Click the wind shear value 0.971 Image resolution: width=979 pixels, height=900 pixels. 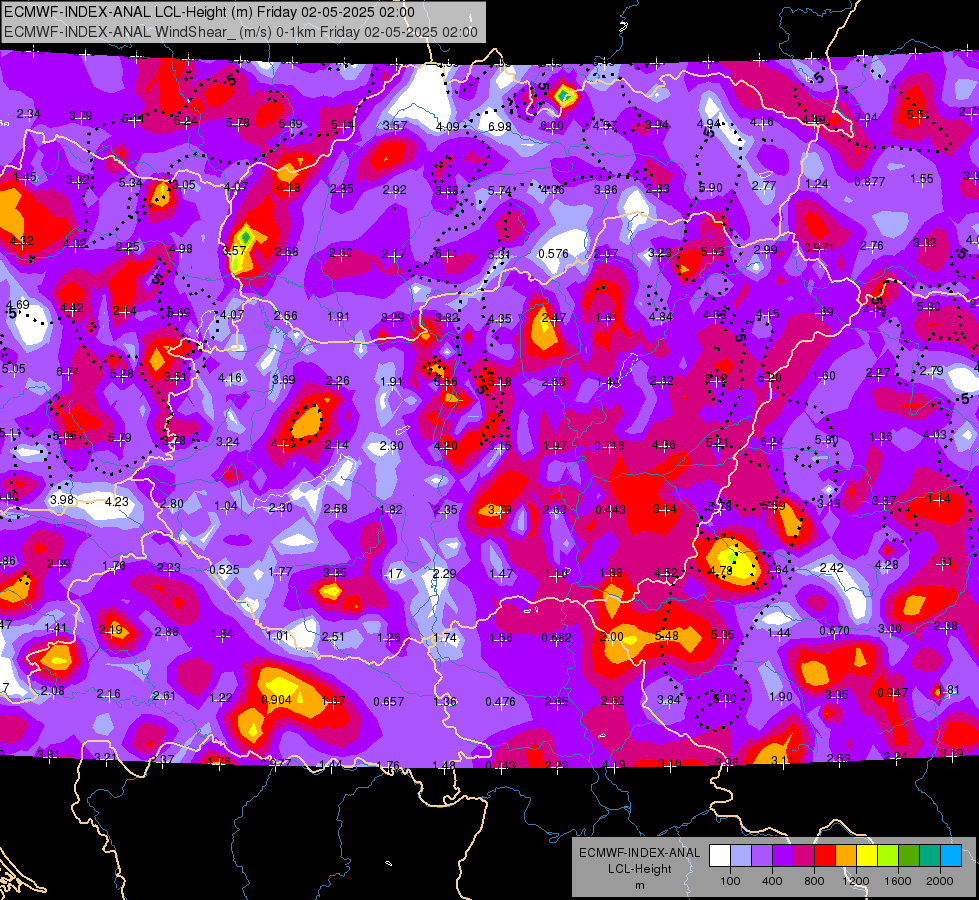point(819,247)
